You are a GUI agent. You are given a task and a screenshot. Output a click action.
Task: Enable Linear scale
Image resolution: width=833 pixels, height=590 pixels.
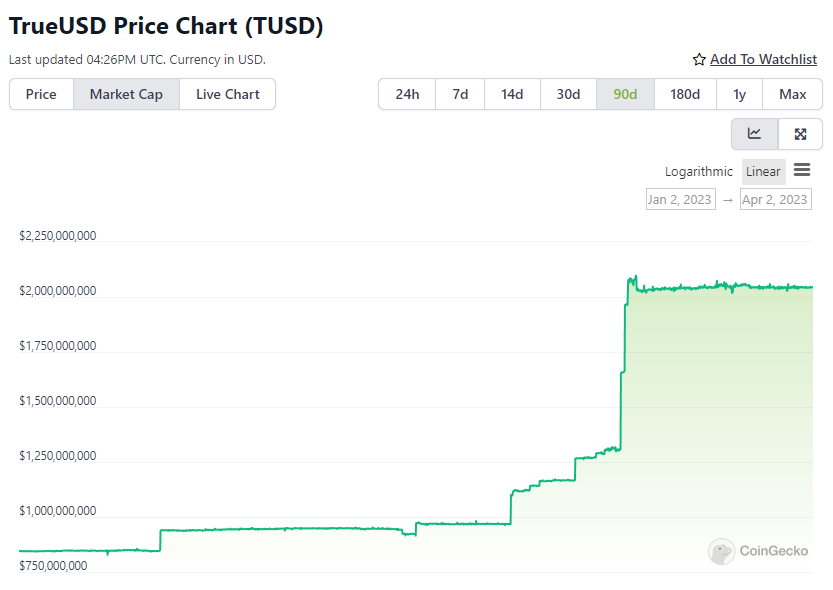763,172
